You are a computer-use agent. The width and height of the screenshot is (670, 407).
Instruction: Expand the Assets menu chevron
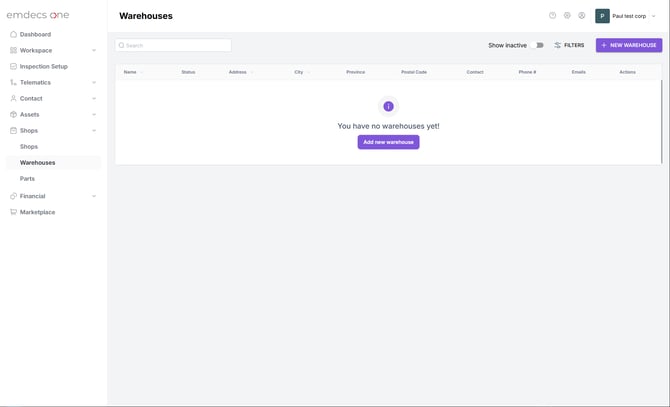coord(94,114)
